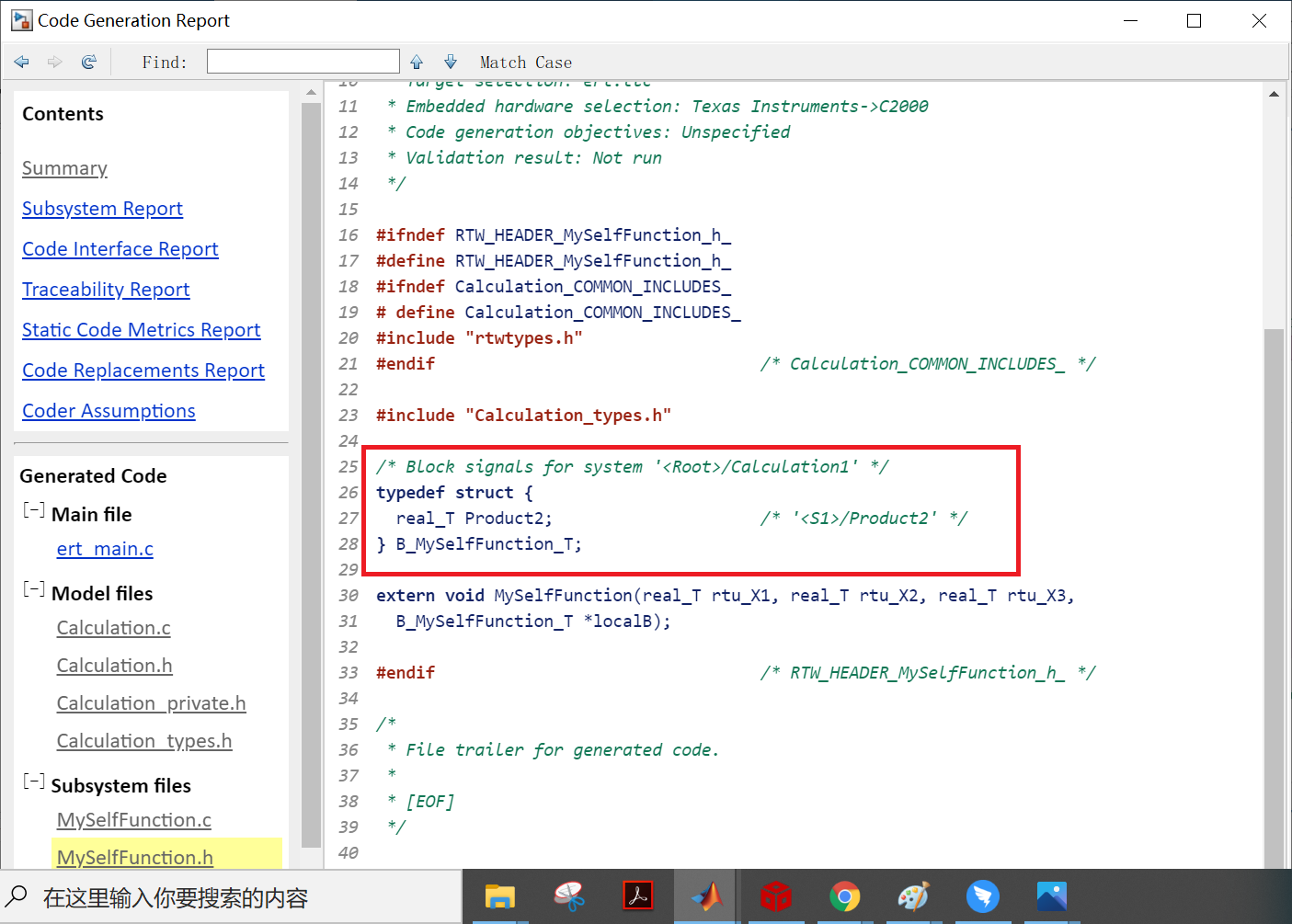Click the contents panel scrollbar thumb
Screen dimensions: 1292x924
[311, 473]
